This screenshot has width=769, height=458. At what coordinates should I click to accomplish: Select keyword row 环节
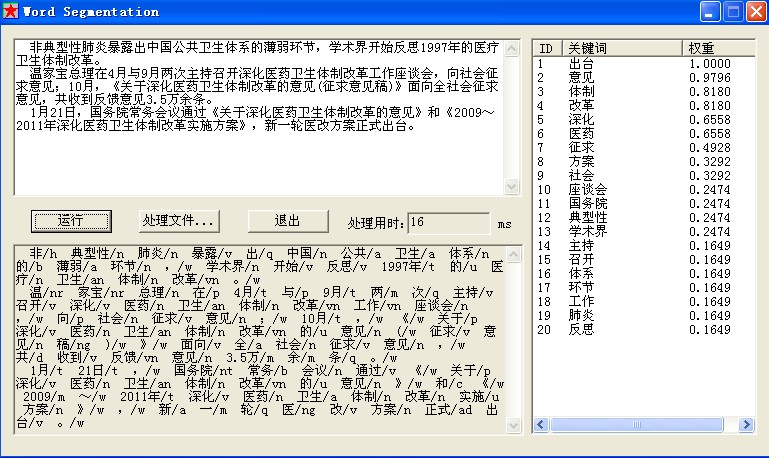(644, 287)
